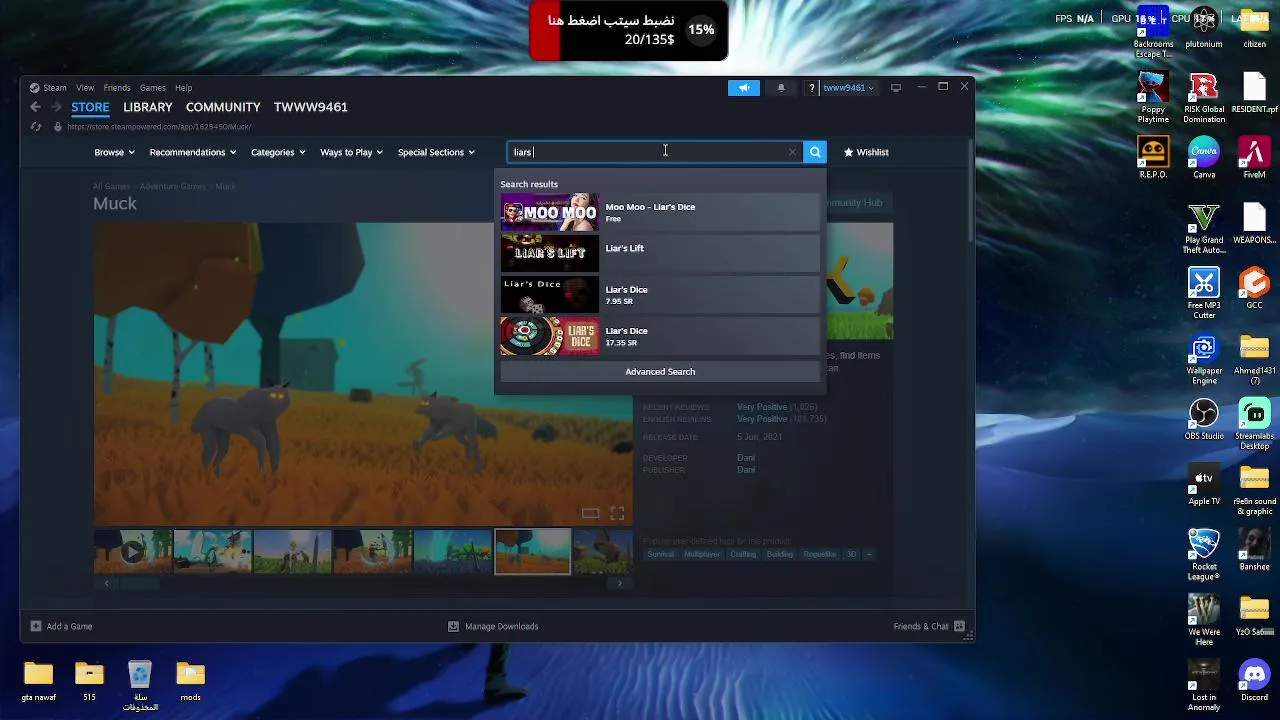Expand the Ways to Play dropdown
Image resolution: width=1280 pixels, height=720 pixels.
pos(351,152)
